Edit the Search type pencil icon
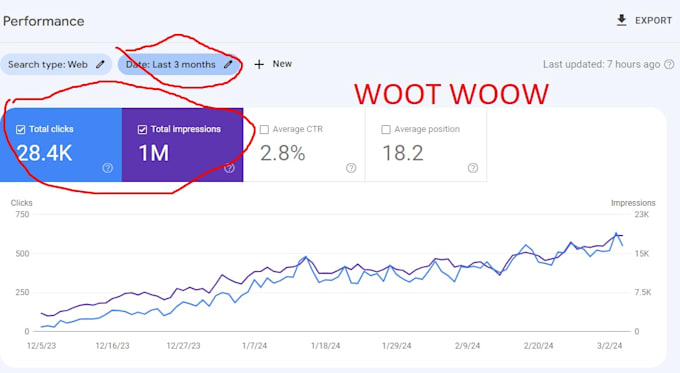Screen dimensions: 680x373 pyautogui.click(x=100, y=64)
